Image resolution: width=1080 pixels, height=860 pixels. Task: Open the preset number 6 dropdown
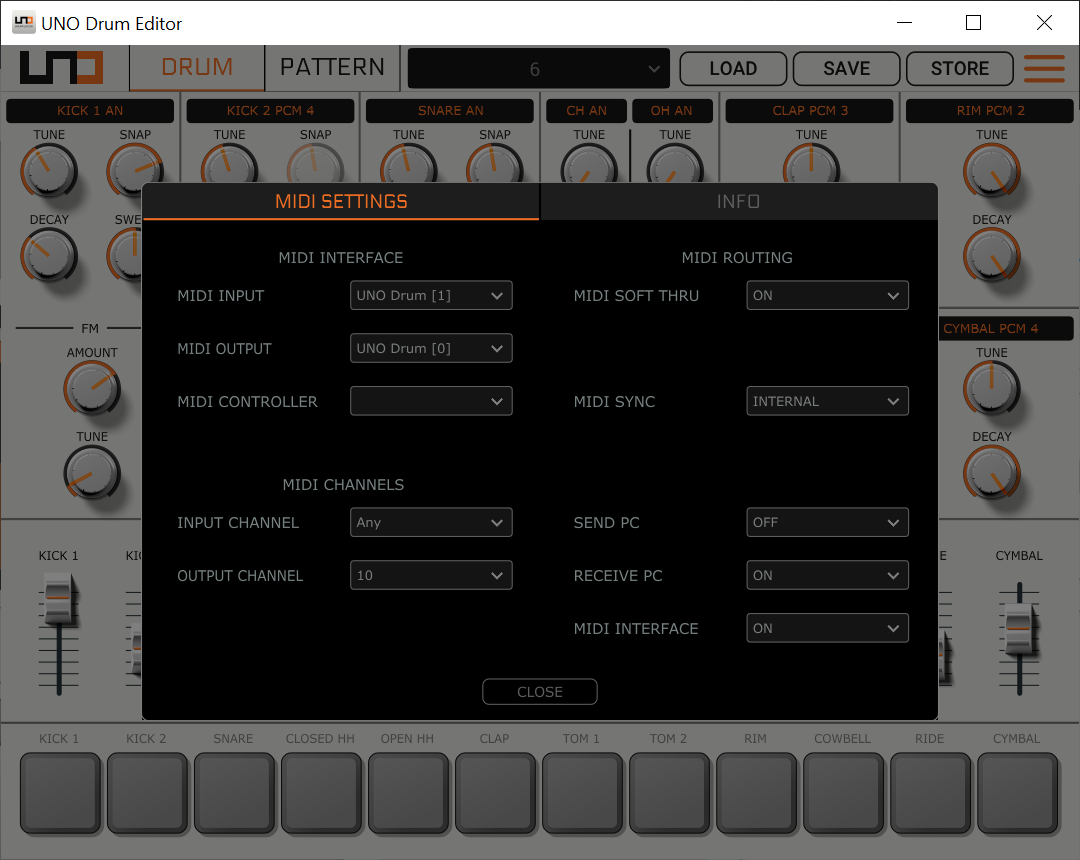(539, 69)
